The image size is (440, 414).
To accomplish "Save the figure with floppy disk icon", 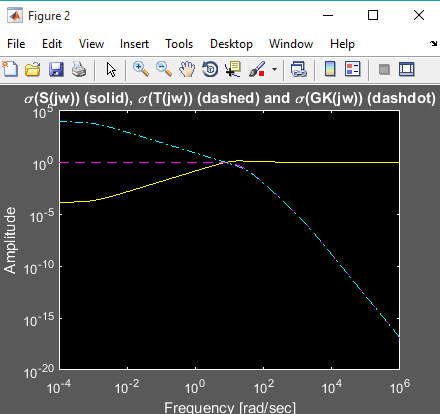I will [x=56, y=69].
